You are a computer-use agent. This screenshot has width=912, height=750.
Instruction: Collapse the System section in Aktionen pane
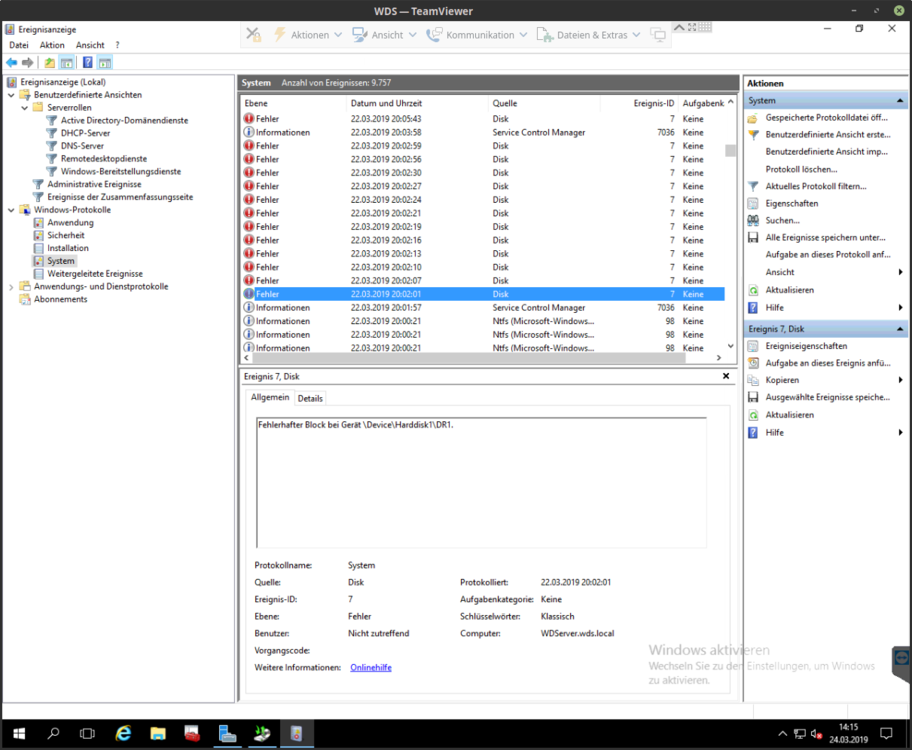(x=900, y=101)
